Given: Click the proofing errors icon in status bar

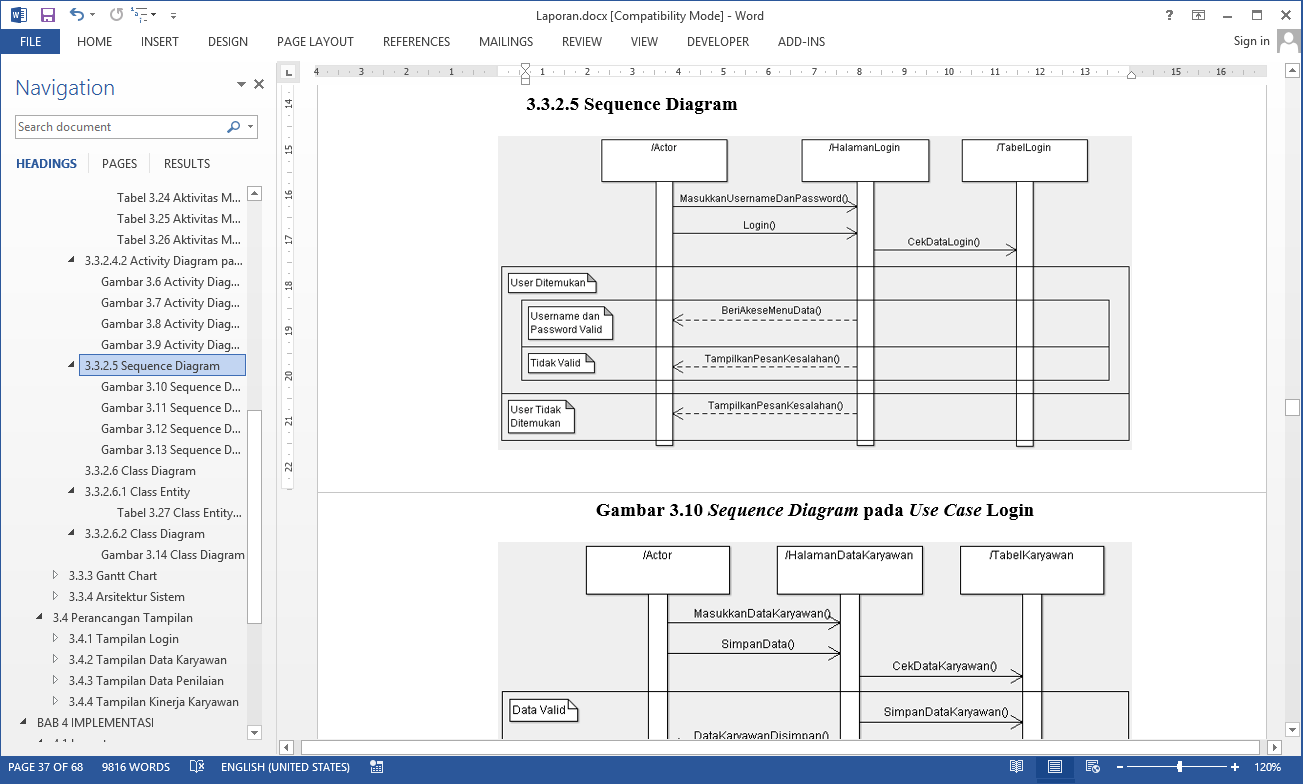Looking at the screenshot, I should click(198, 767).
